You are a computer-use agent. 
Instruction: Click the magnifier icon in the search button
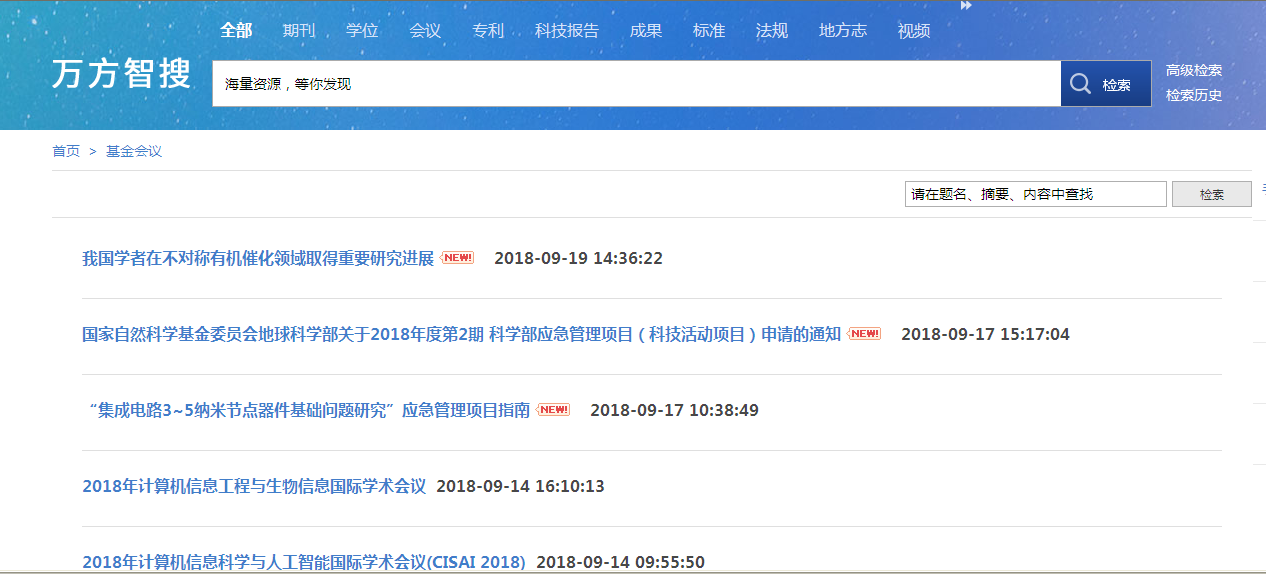pyautogui.click(x=1080, y=84)
